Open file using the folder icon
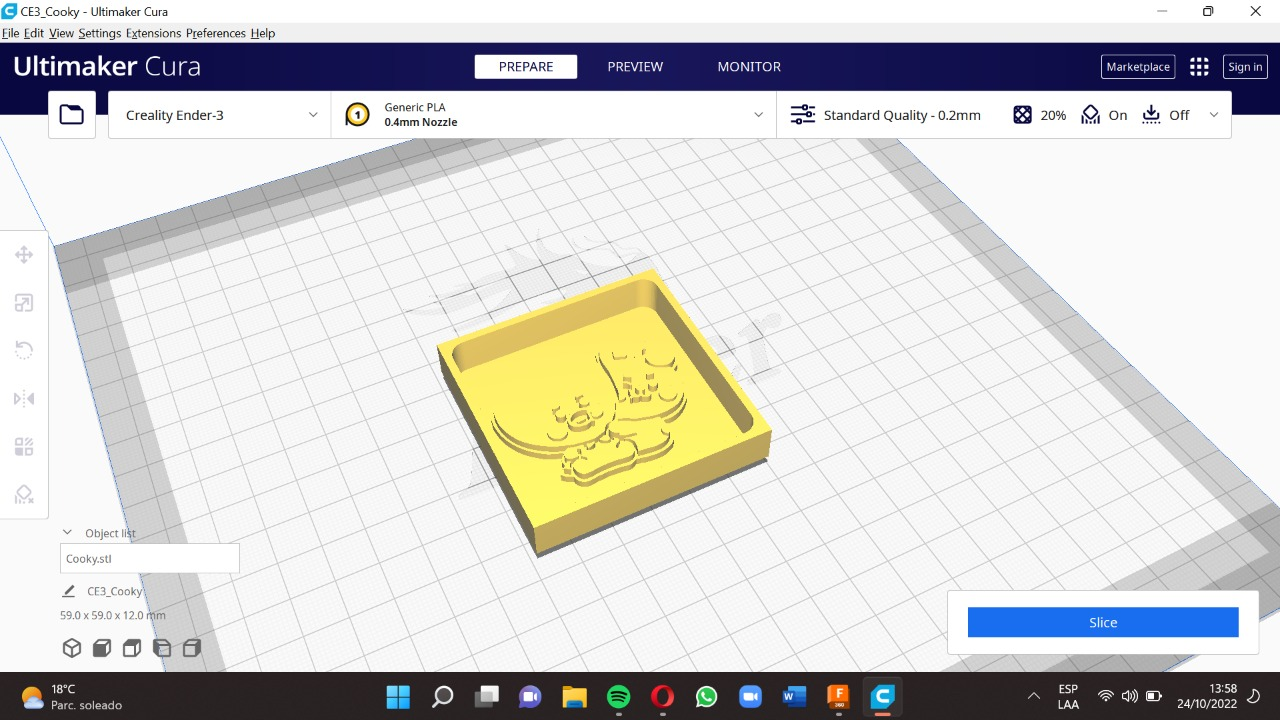 coord(72,115)
